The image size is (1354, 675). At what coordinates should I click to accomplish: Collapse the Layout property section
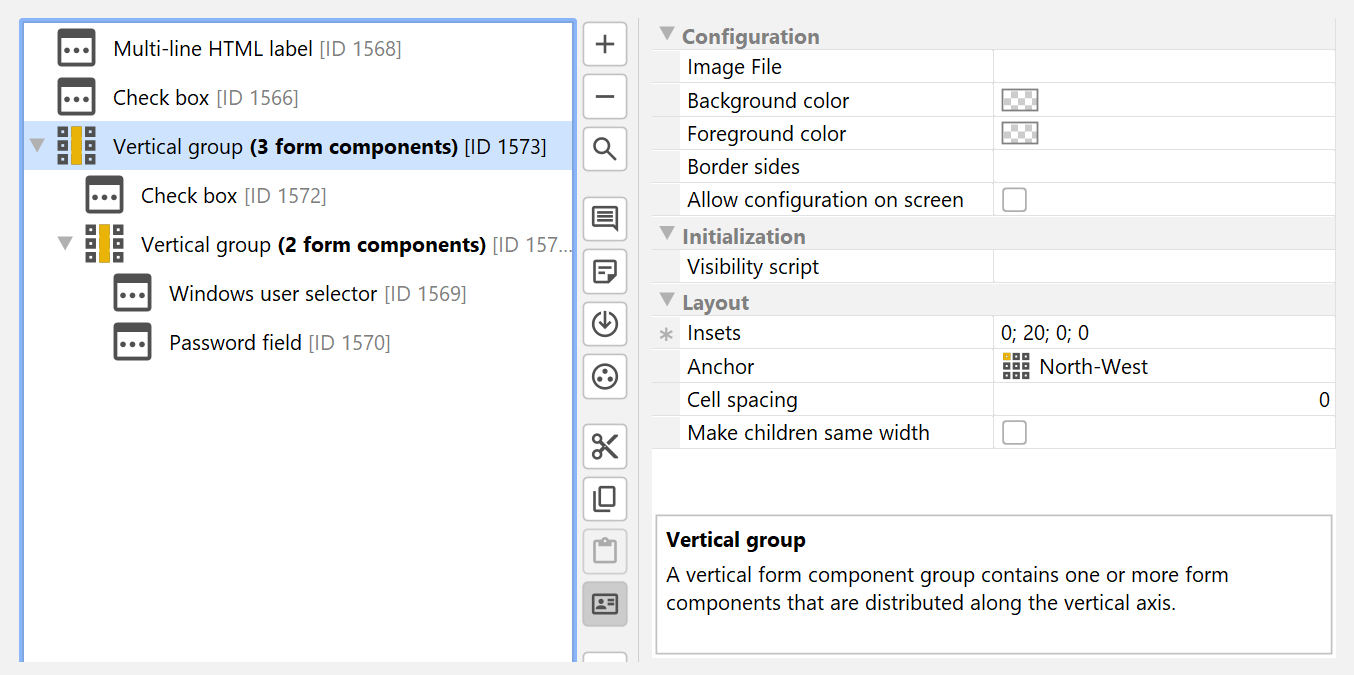click(667, 301)
